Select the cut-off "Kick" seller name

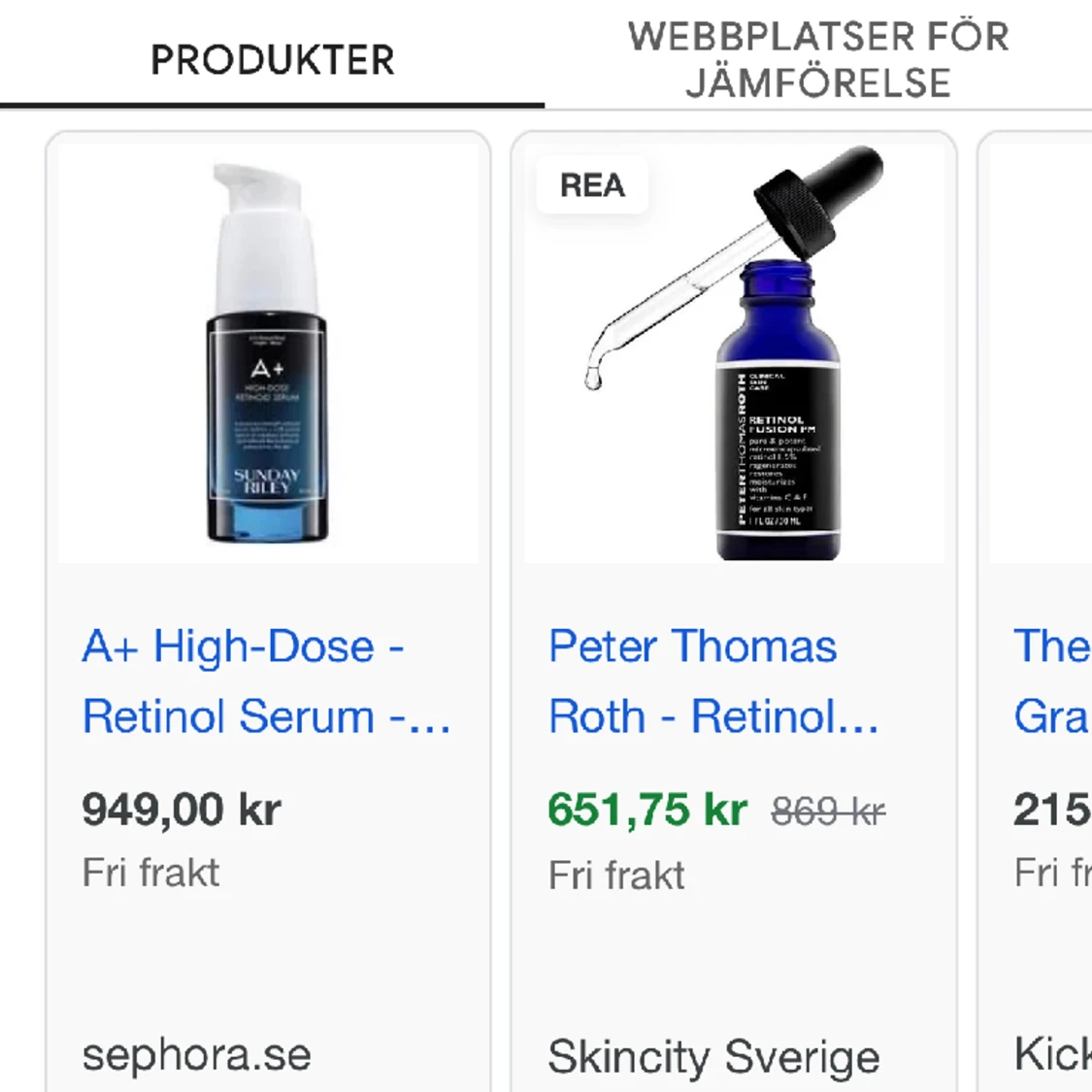[x=1052, y=1054]
